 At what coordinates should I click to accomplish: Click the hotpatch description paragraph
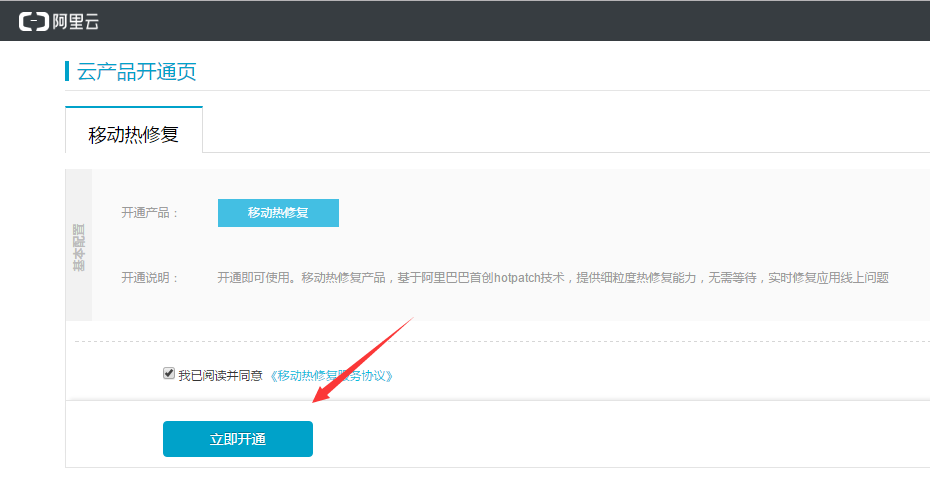tap(553, 278)
